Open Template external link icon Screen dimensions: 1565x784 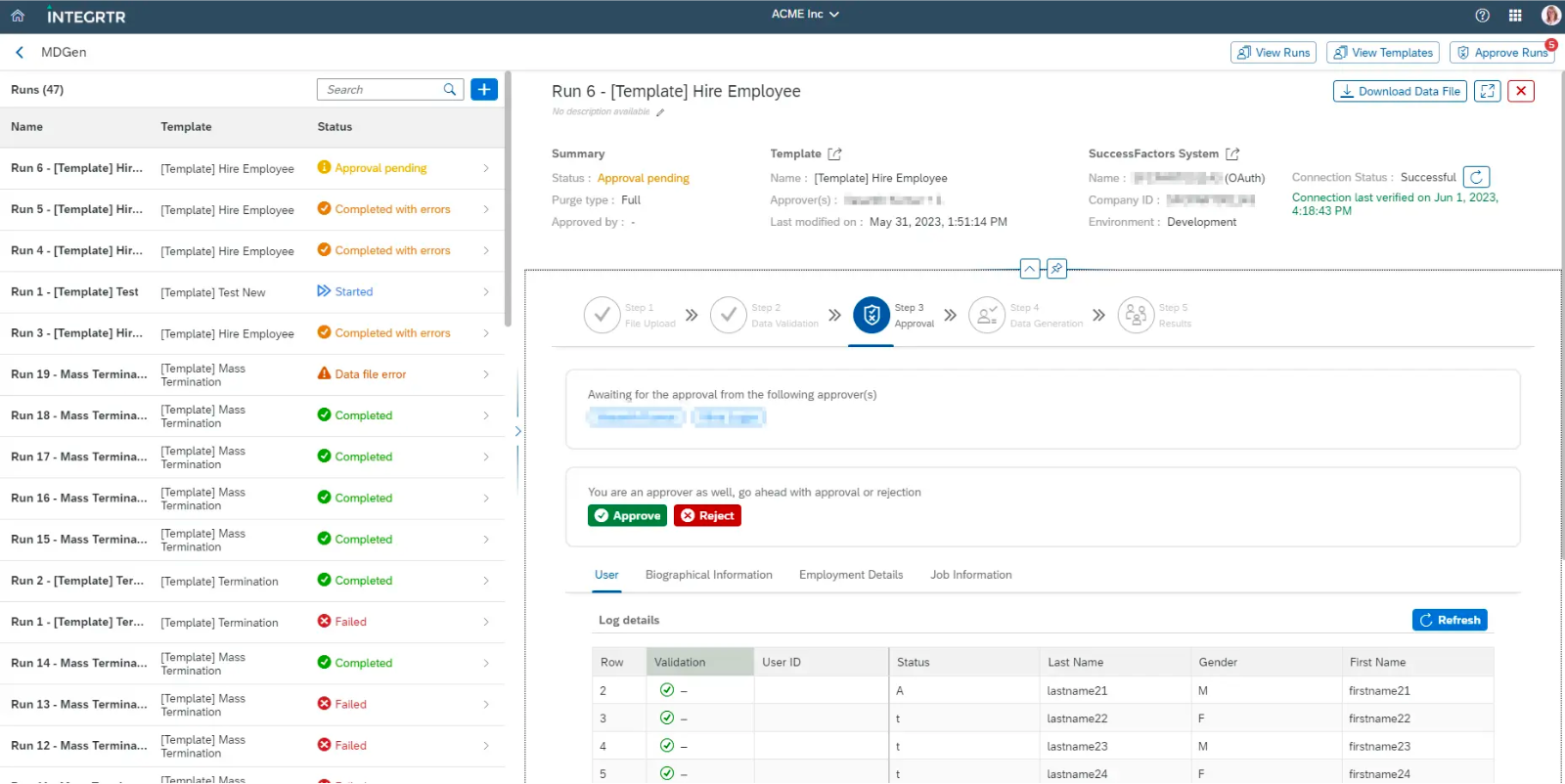click(x=834, y=154)
